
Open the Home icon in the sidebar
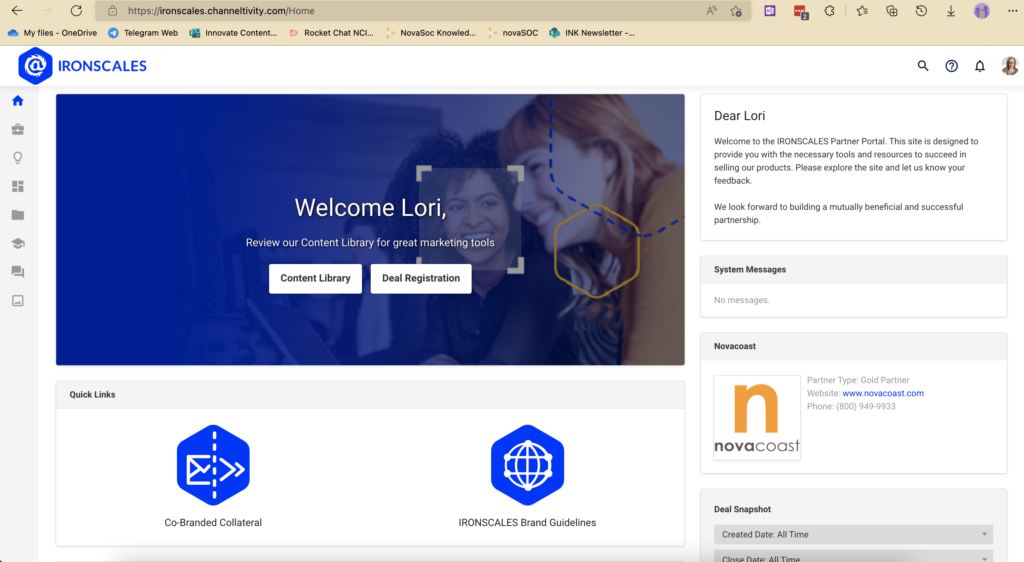tap(18, 101)
